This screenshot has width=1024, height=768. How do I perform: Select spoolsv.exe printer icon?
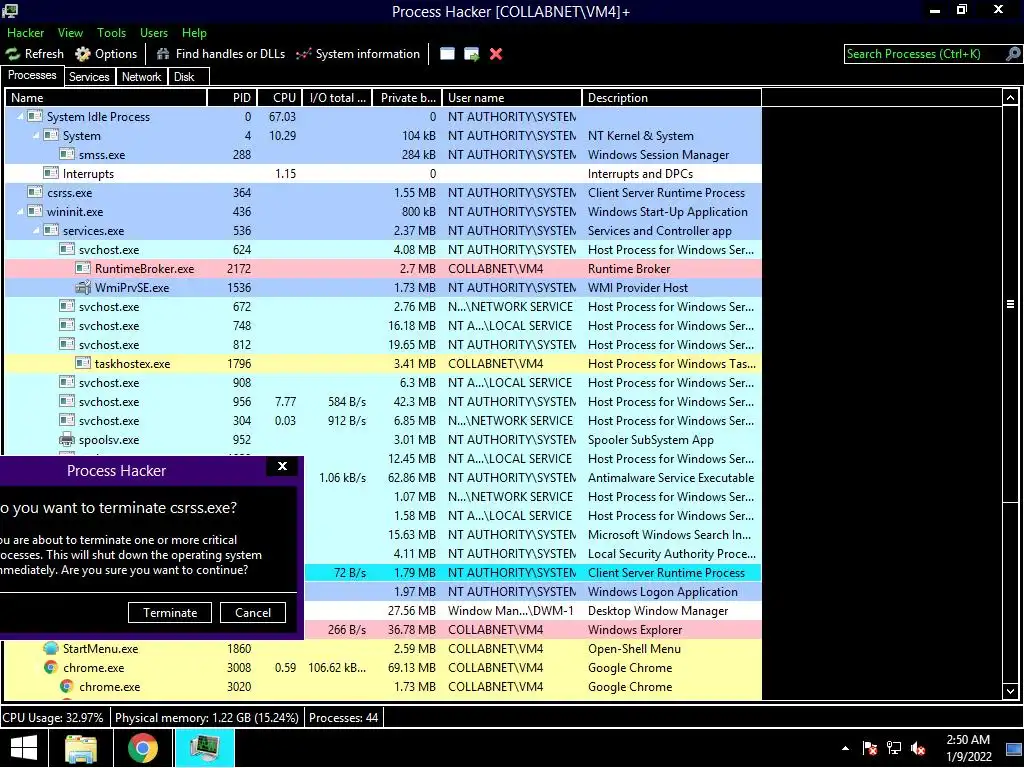pos(67,440)
